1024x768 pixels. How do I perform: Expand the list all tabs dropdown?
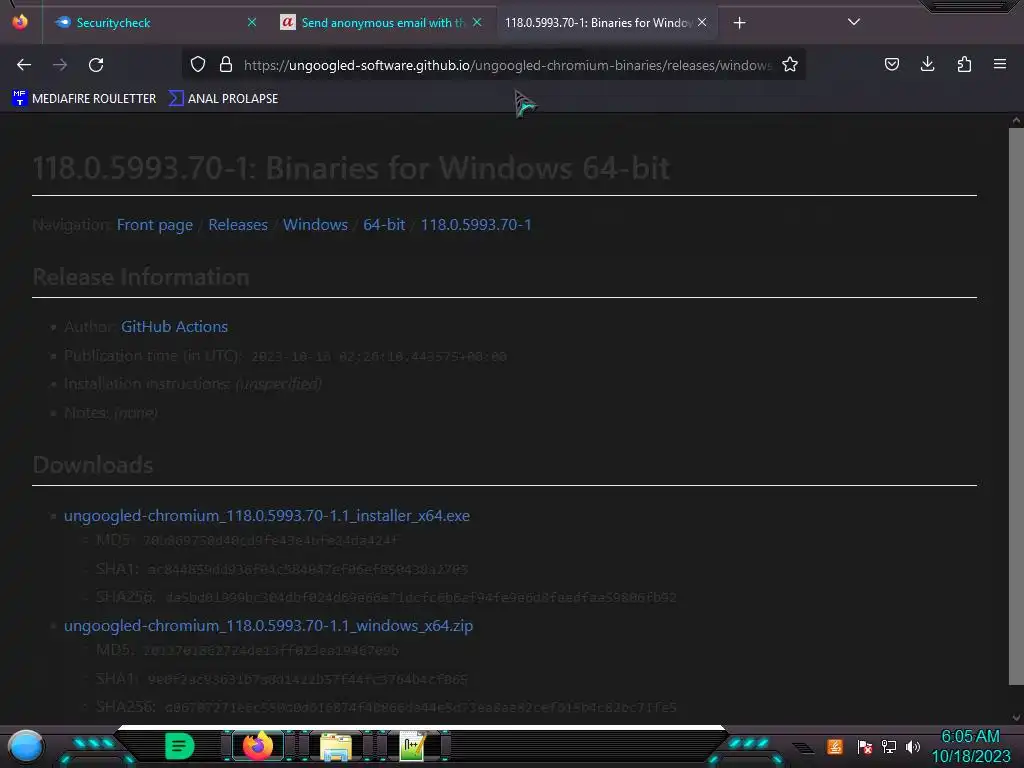coord(854,22)
